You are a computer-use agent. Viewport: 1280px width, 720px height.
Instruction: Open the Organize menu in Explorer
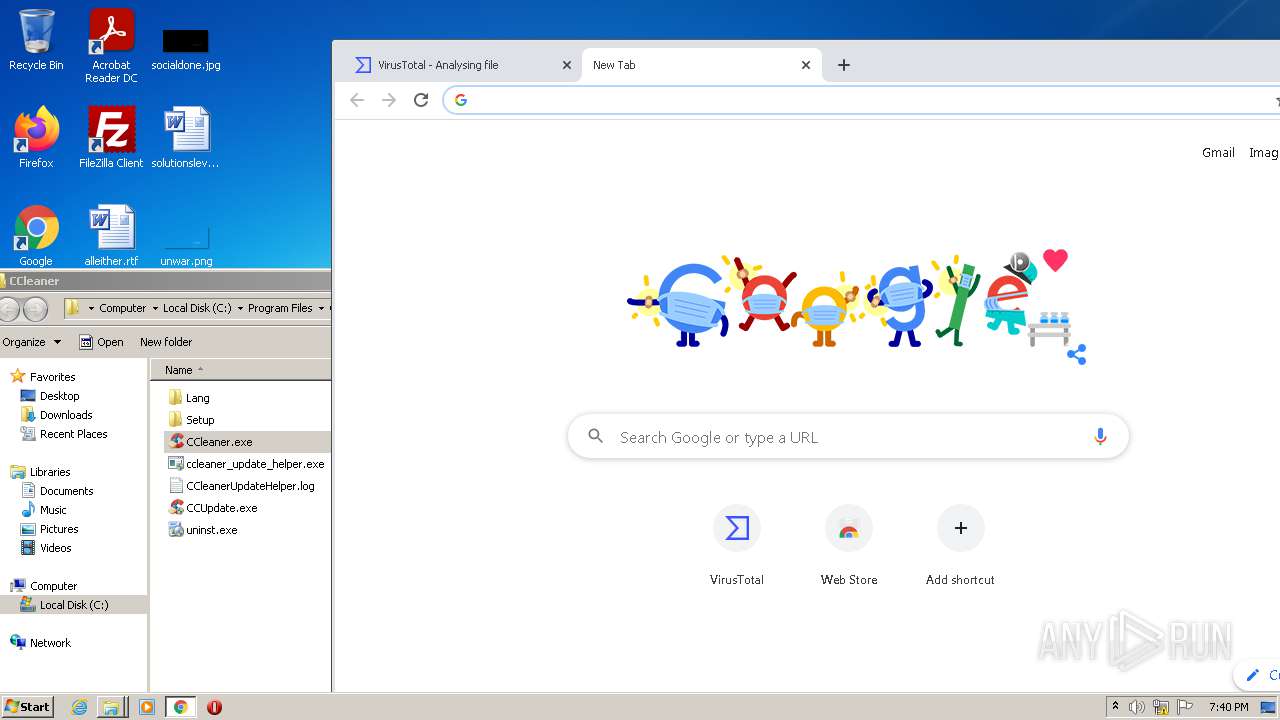(32, 342)
